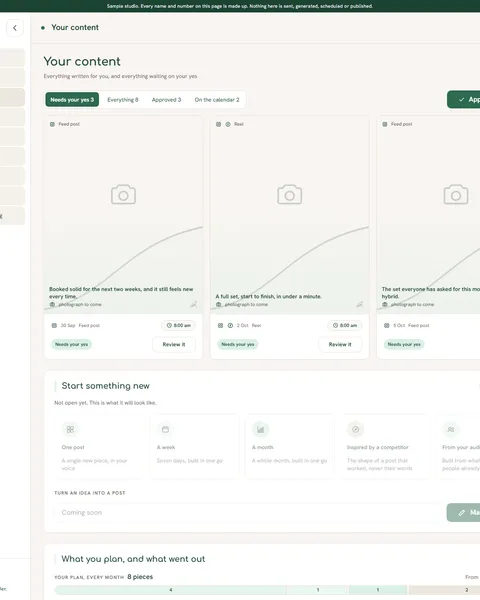Click the 'A week' calendar icon
This screenshot has width=480, height=600.
coord(165,429)
